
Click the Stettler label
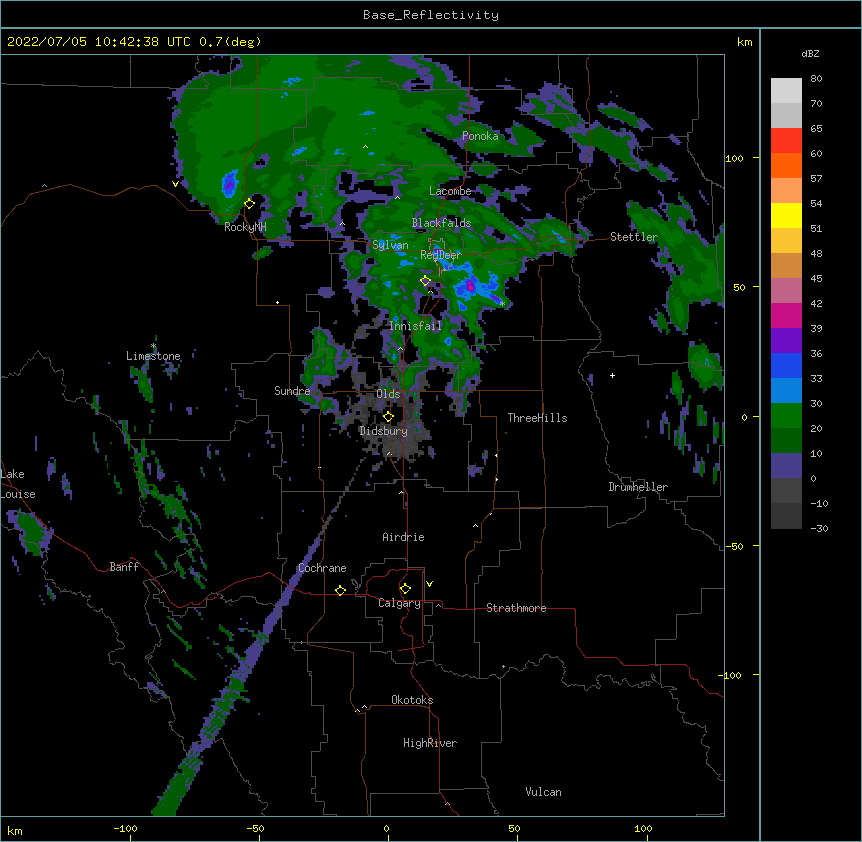(x=634, y=237)
